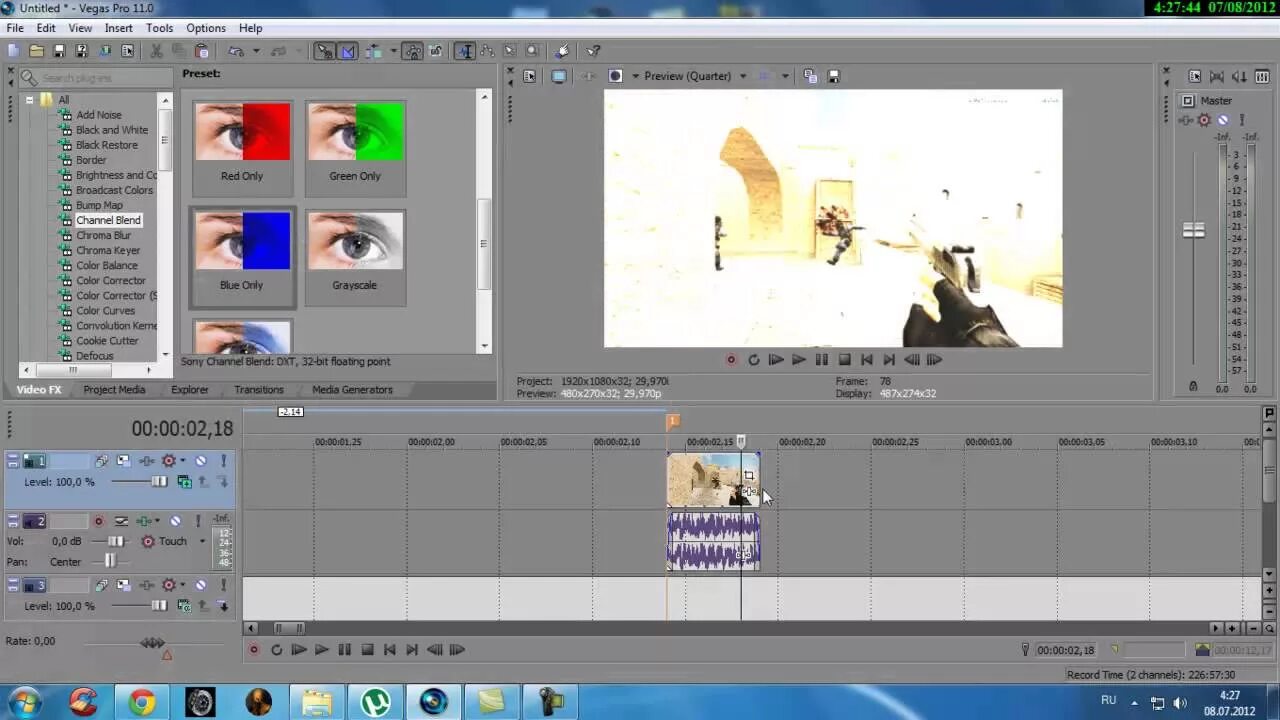Click the uTorrent icon in taskbar
The width and height of the screenshot is (1280, 720).
pos(375,702)
